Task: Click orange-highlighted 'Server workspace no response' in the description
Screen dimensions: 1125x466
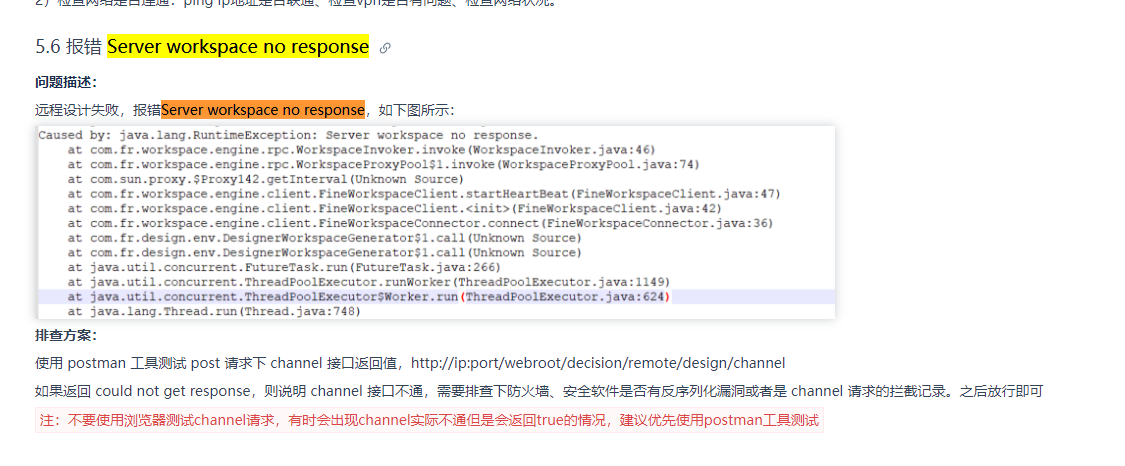Action: click(263, 110)
